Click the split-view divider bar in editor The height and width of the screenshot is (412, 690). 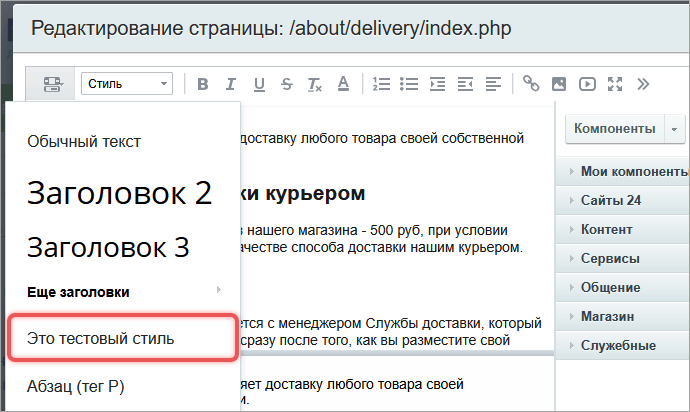point(397,353)
